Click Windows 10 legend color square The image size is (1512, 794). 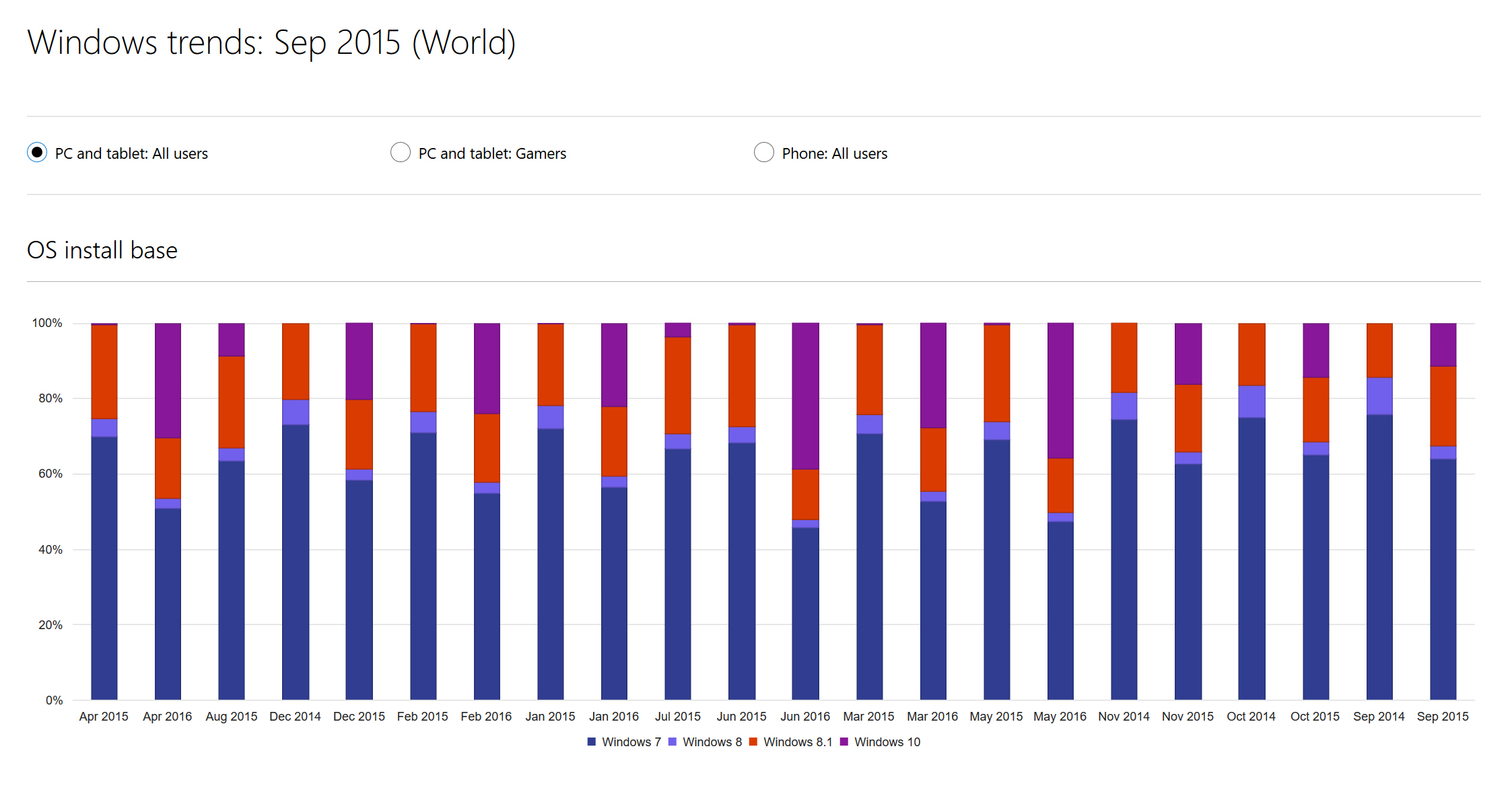(x=844, y=742)
